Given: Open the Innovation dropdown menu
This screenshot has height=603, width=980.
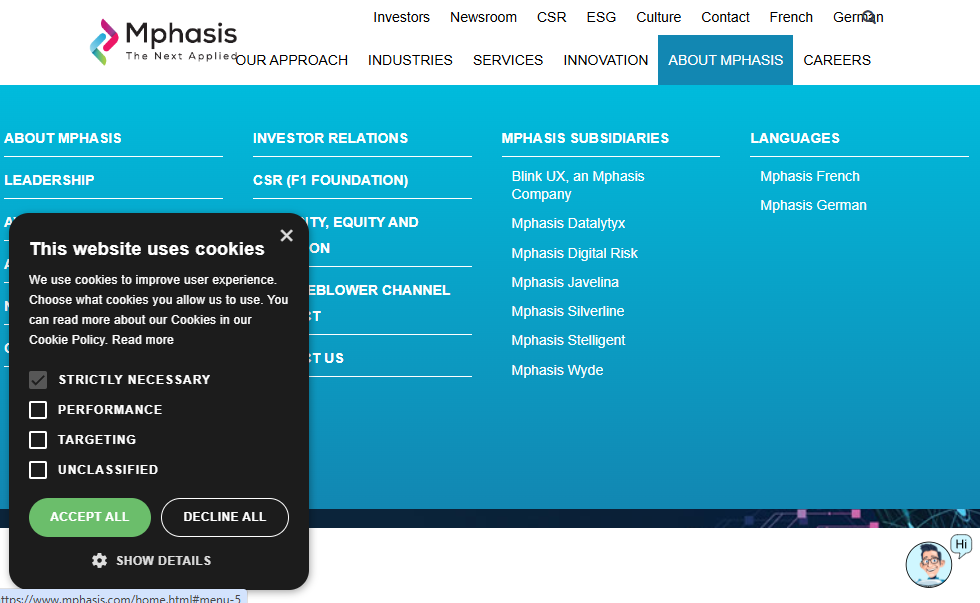Looking at the screenshot, I should pos(605,60).
